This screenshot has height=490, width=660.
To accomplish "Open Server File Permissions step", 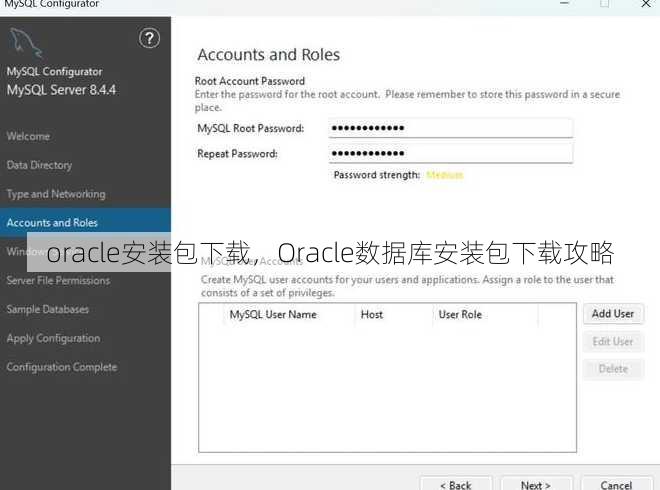I will [x=58, y=280].
